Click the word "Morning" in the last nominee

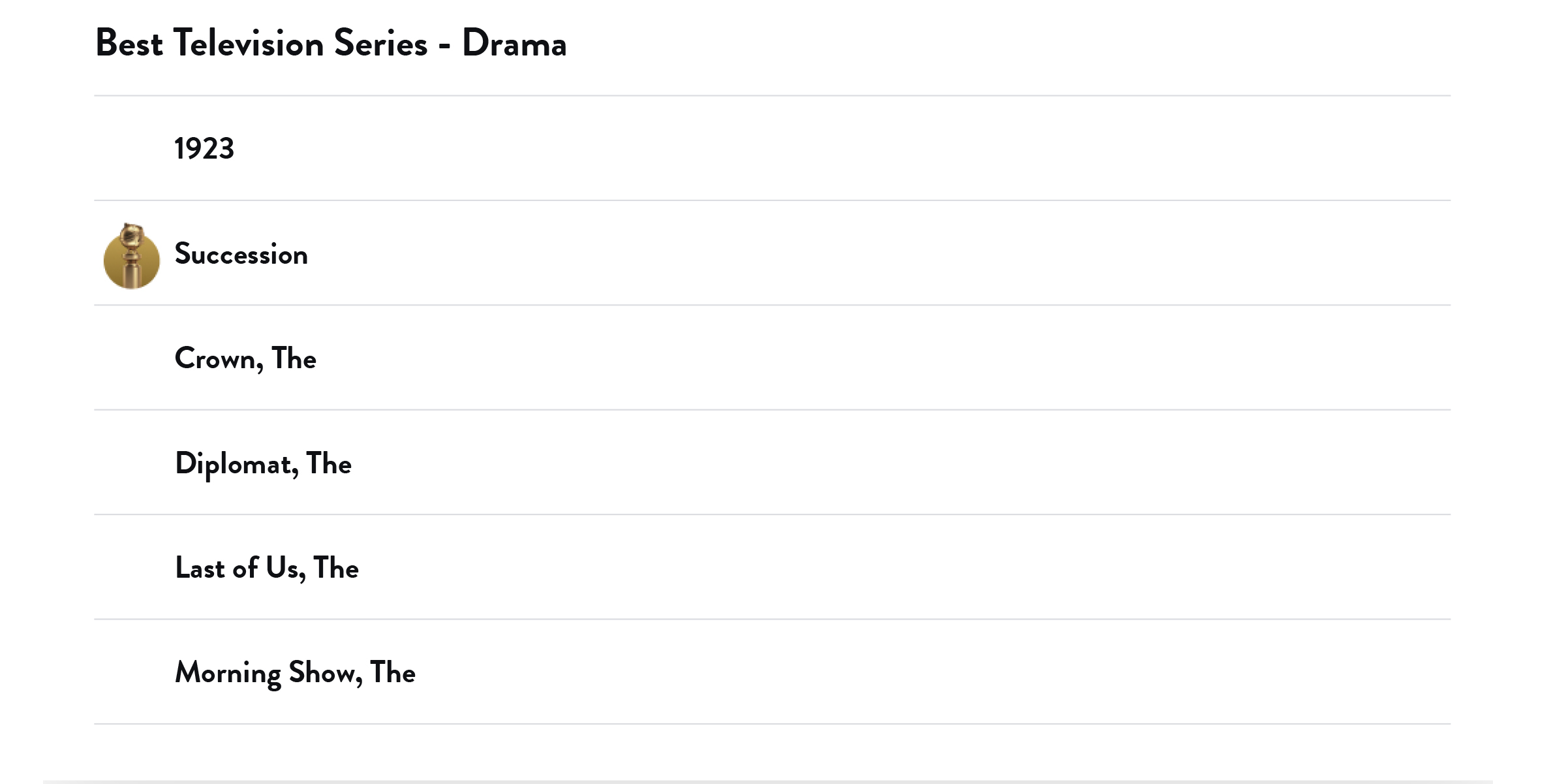(228, 673)
